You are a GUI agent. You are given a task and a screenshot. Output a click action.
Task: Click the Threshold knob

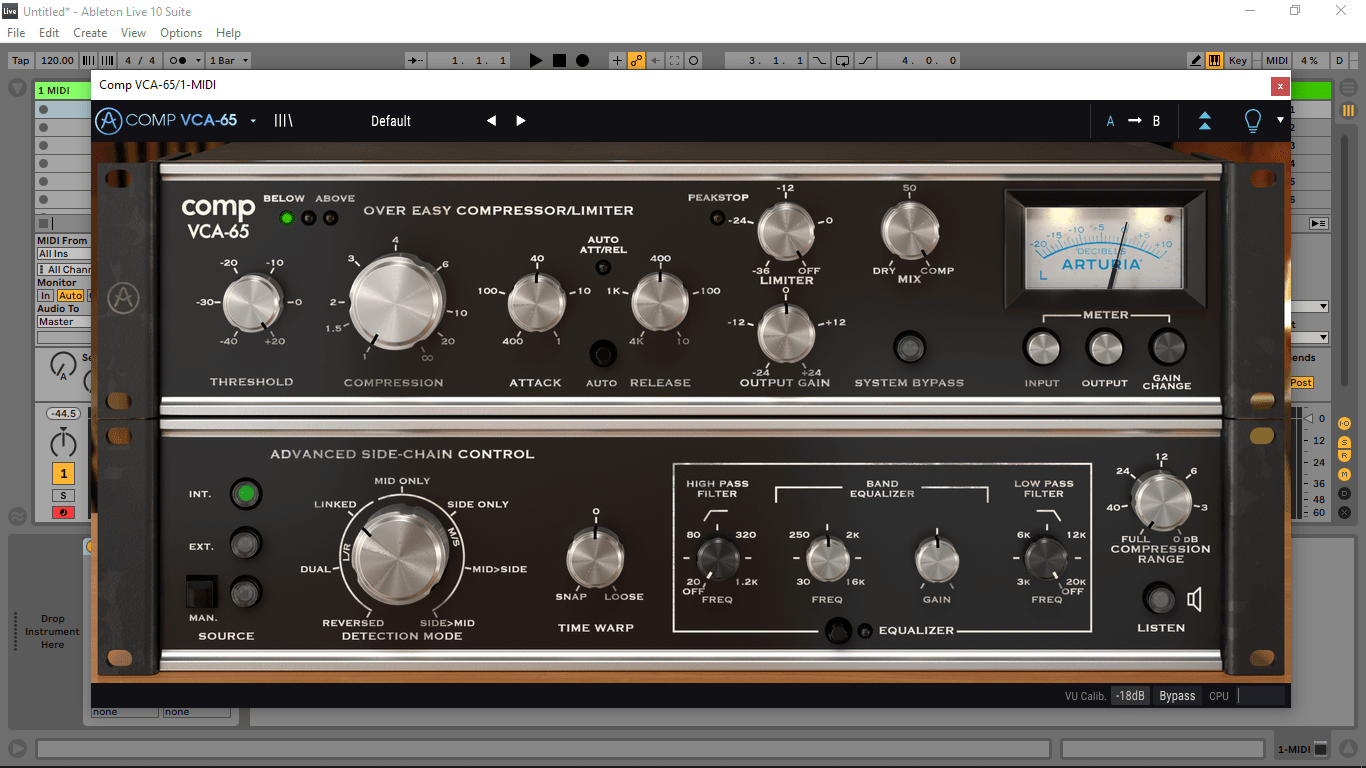tap(252, 304)
